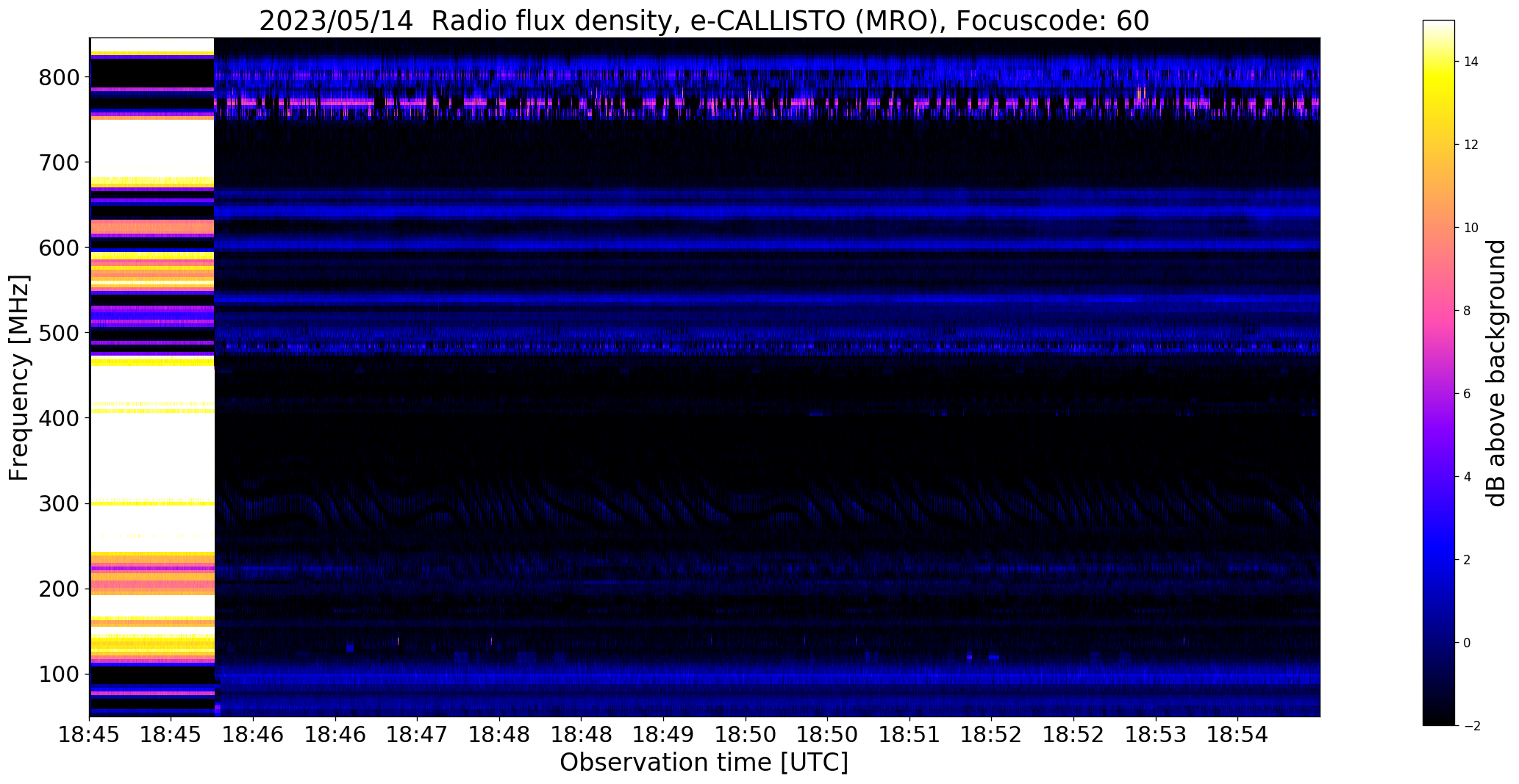Click the 'dB above background' colorbar label
This screenshot has width=1519, height=784.
coord(1496,373)
